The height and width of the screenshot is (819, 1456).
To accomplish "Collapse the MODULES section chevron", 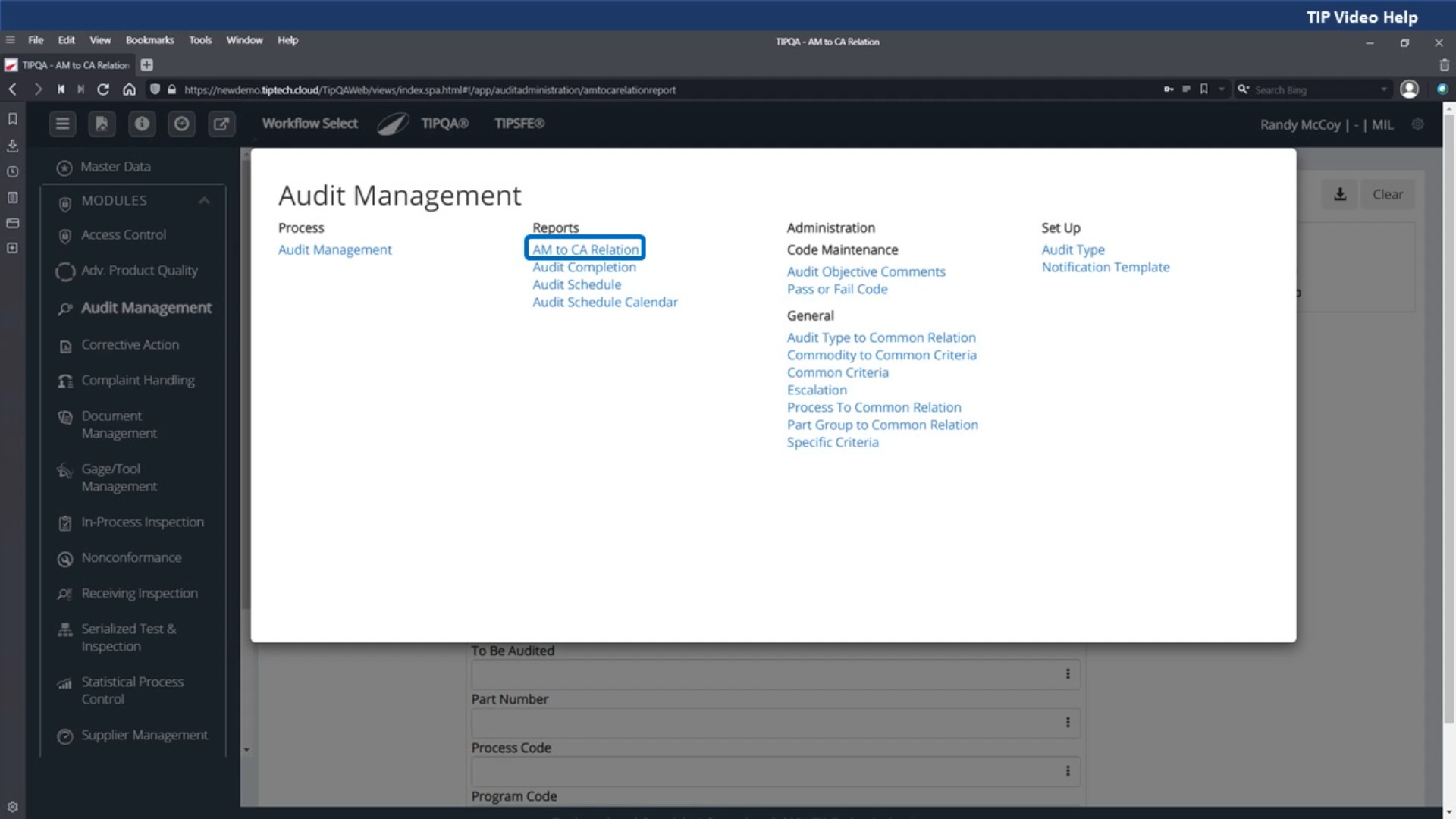I will (204, 200).
